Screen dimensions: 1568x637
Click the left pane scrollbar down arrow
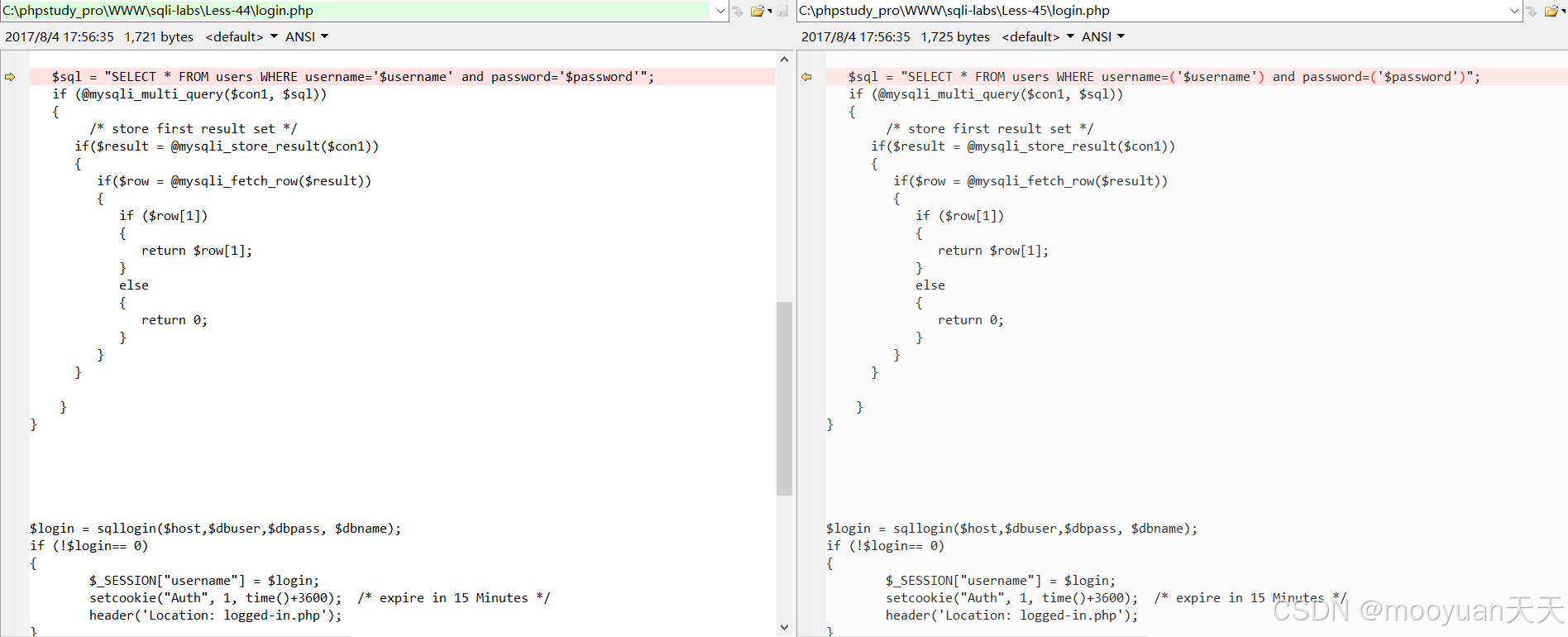point(784,628)
